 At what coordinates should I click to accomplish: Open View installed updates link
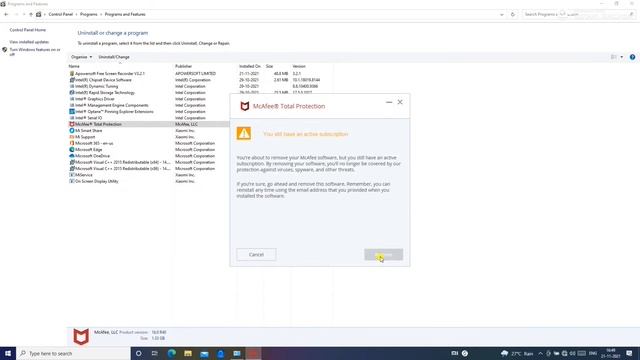click(29, 42)
